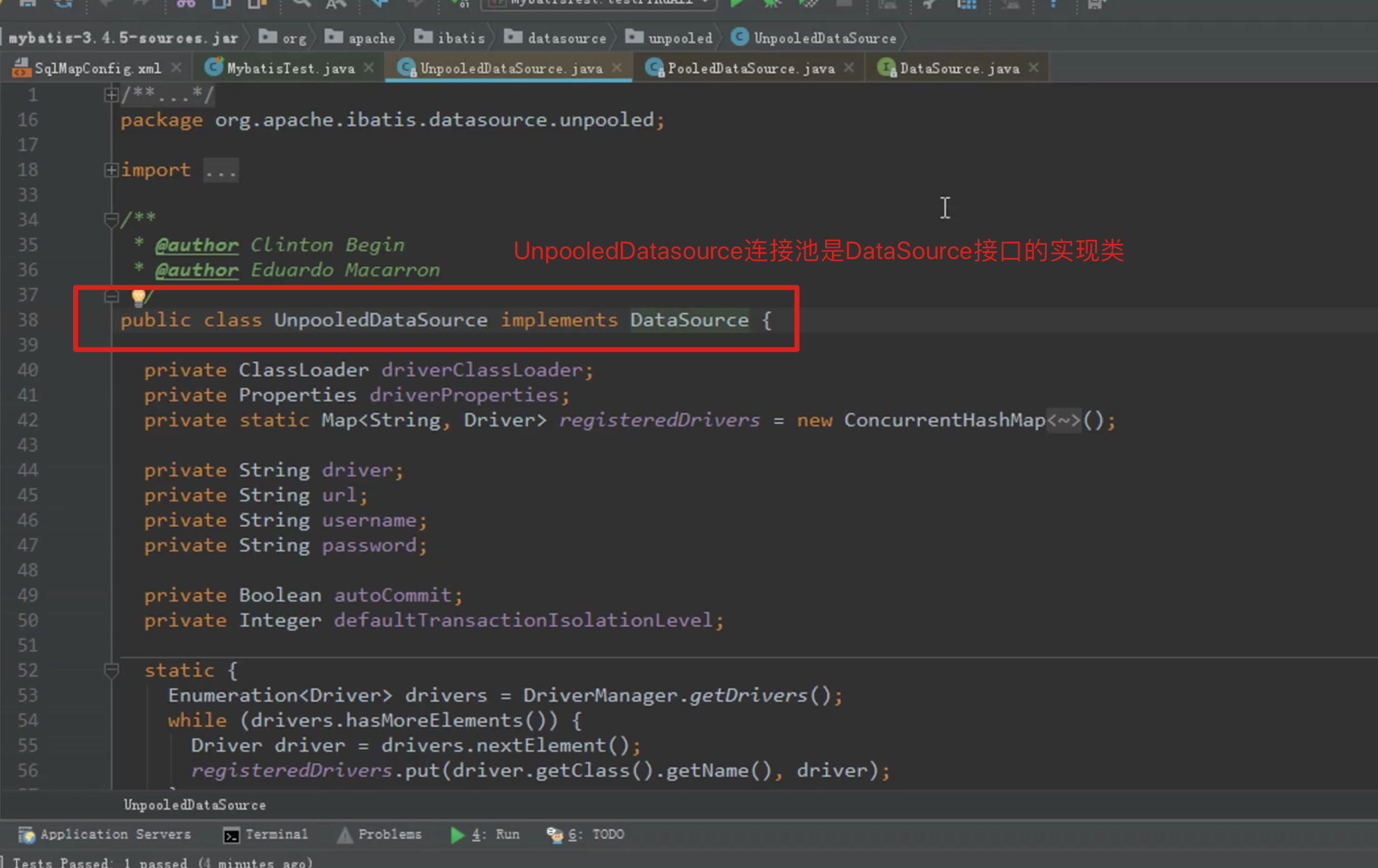Expand the collapsed import statements

pos(111,170)
